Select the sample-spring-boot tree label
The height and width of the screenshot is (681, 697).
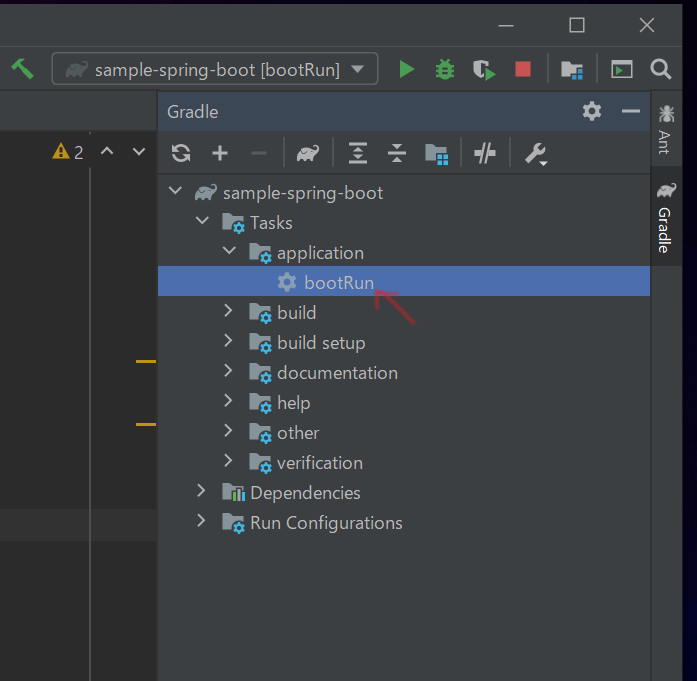point(303,193)
